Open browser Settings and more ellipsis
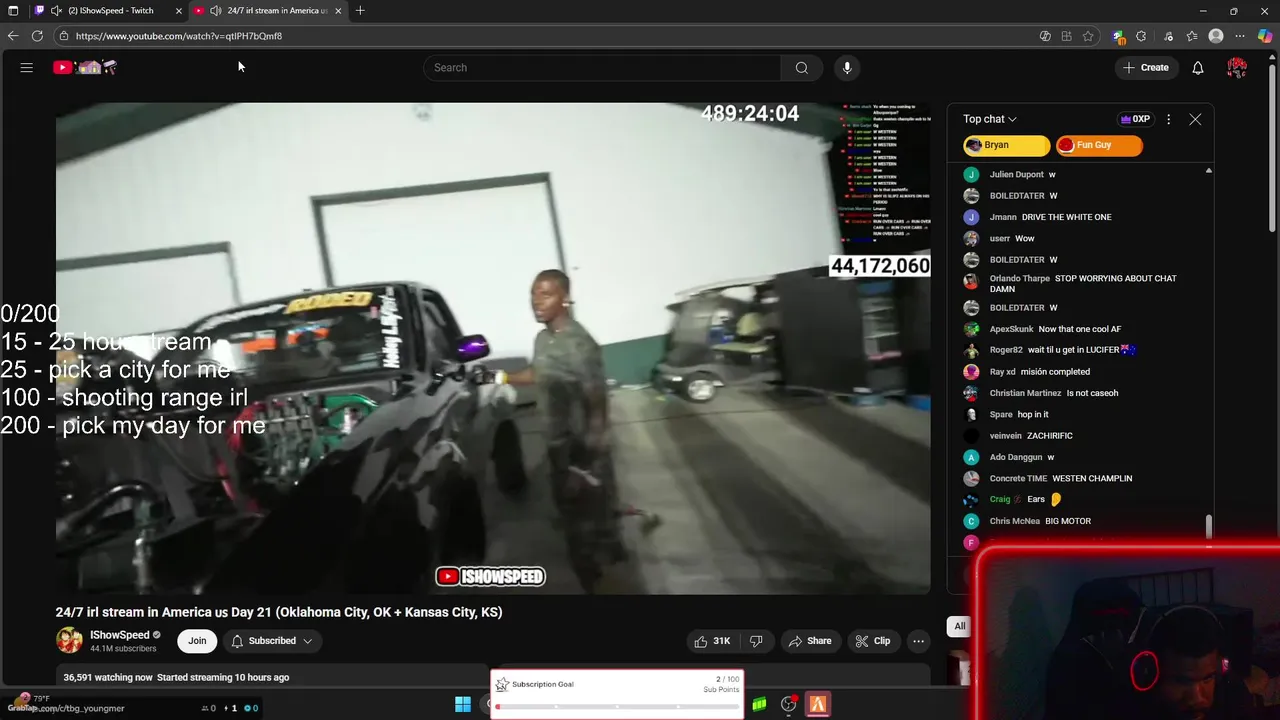Screen dimensions: 1280x720 pos(1240,36)
